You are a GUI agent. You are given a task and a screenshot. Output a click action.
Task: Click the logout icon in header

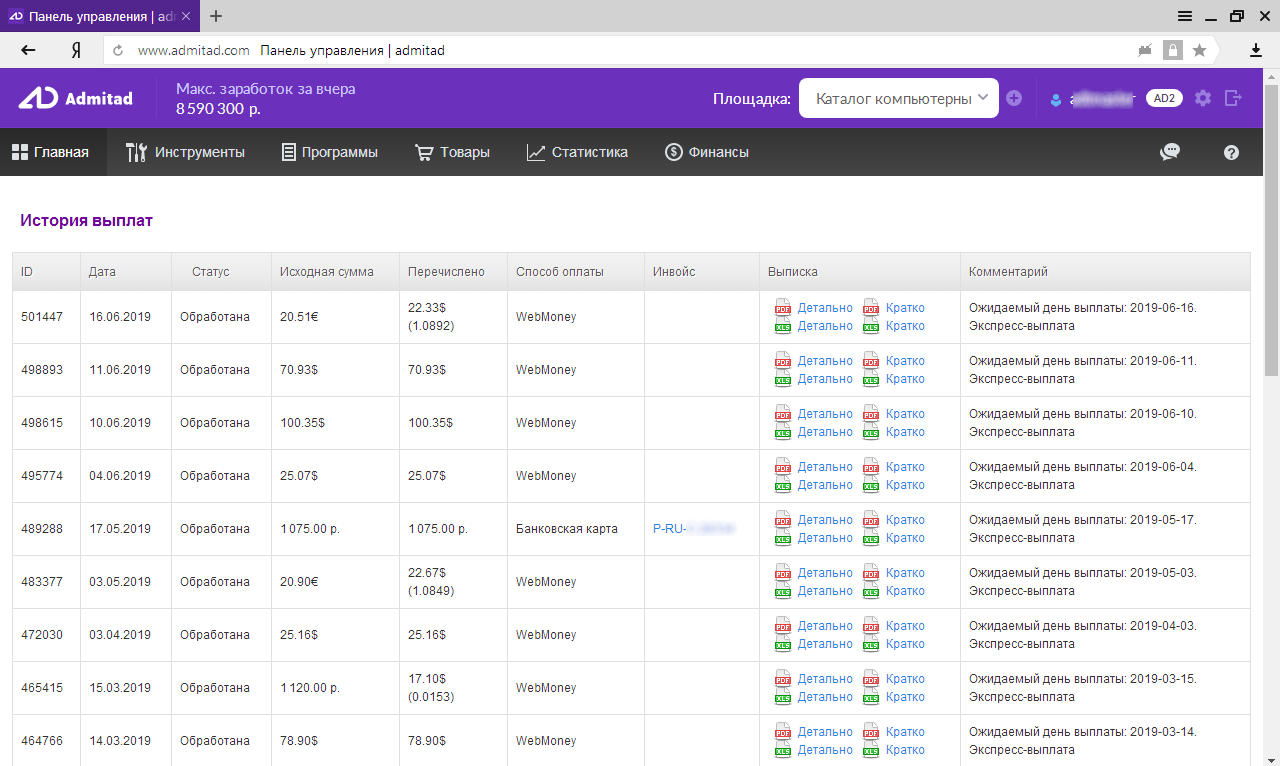click(x=1234, y=98)
